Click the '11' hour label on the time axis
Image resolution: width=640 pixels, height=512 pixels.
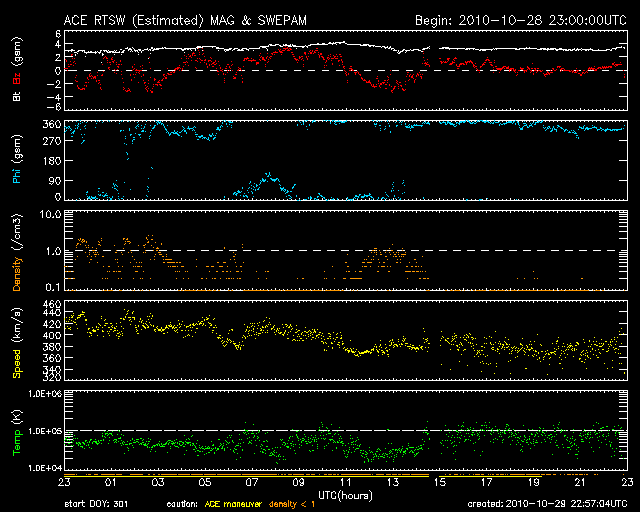346,483
